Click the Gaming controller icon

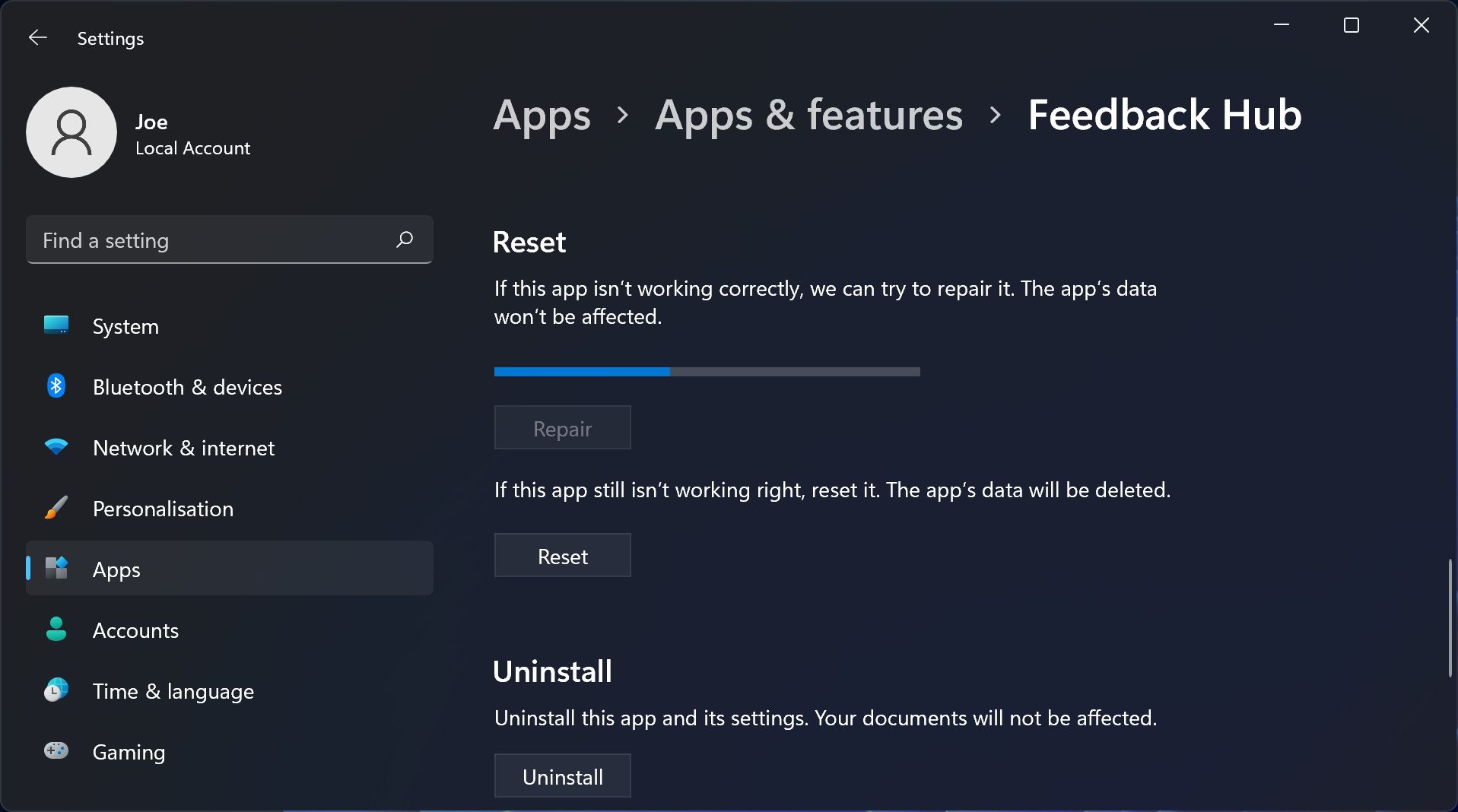coord(56,751)
